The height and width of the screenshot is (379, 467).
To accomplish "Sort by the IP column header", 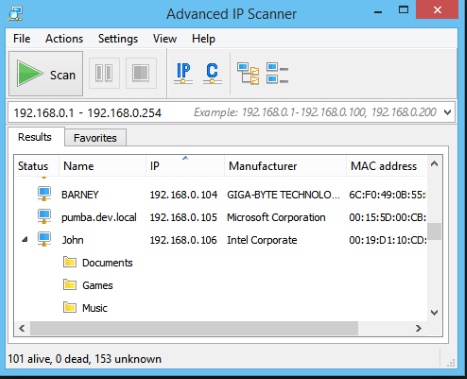I will pyautogui.click(x=185, y=166).
